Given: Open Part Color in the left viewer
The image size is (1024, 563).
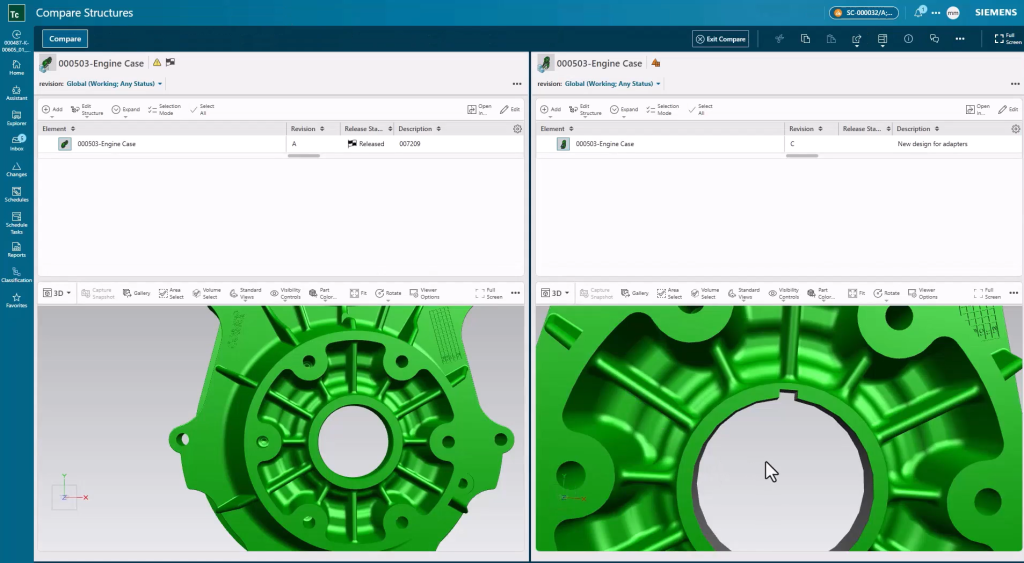Looking at the screenshot, I should click(323, 293).
